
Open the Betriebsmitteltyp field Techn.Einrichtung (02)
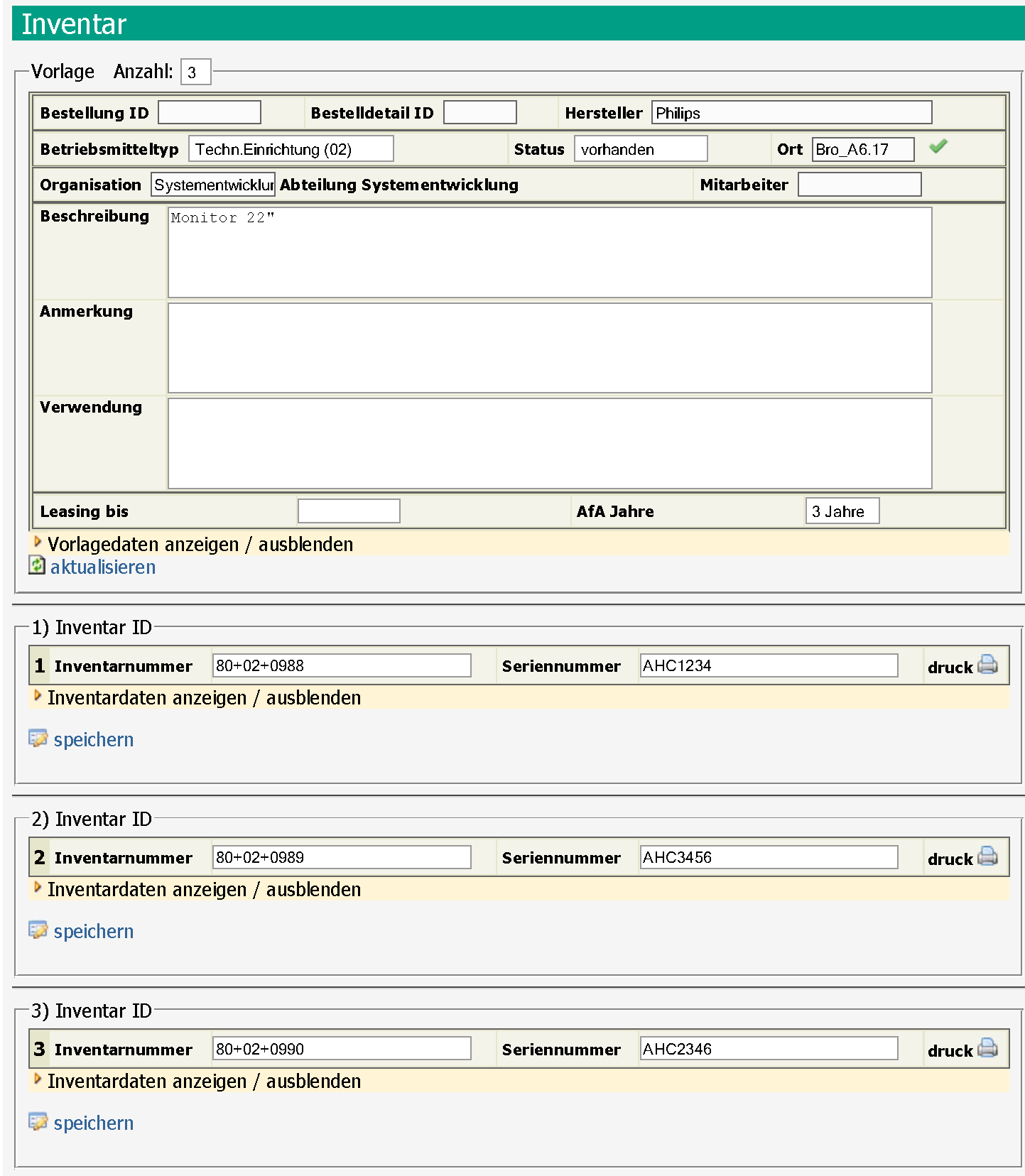tap(291, 149)
